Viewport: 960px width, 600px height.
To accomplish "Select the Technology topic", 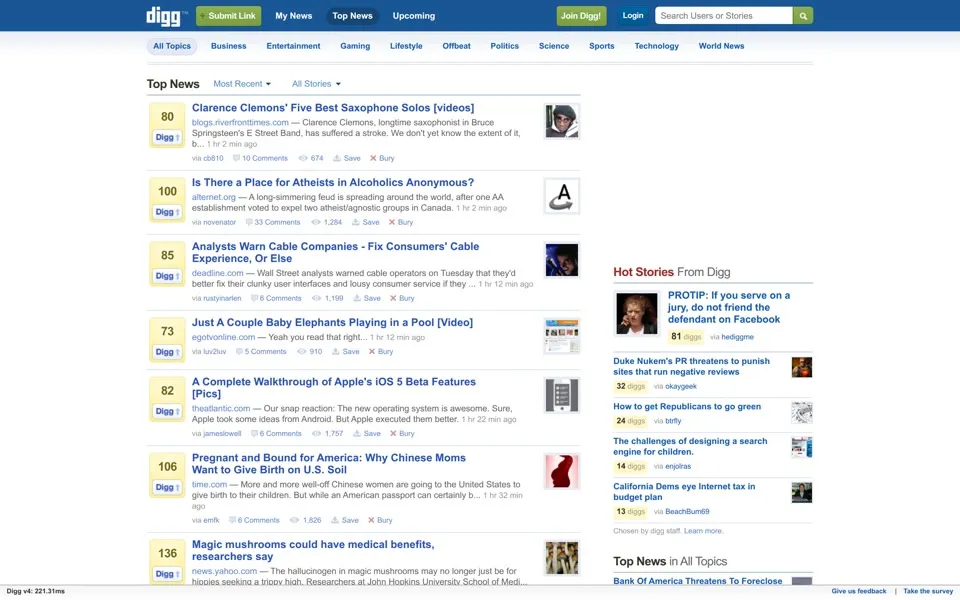I will click(x=656, y=46).
